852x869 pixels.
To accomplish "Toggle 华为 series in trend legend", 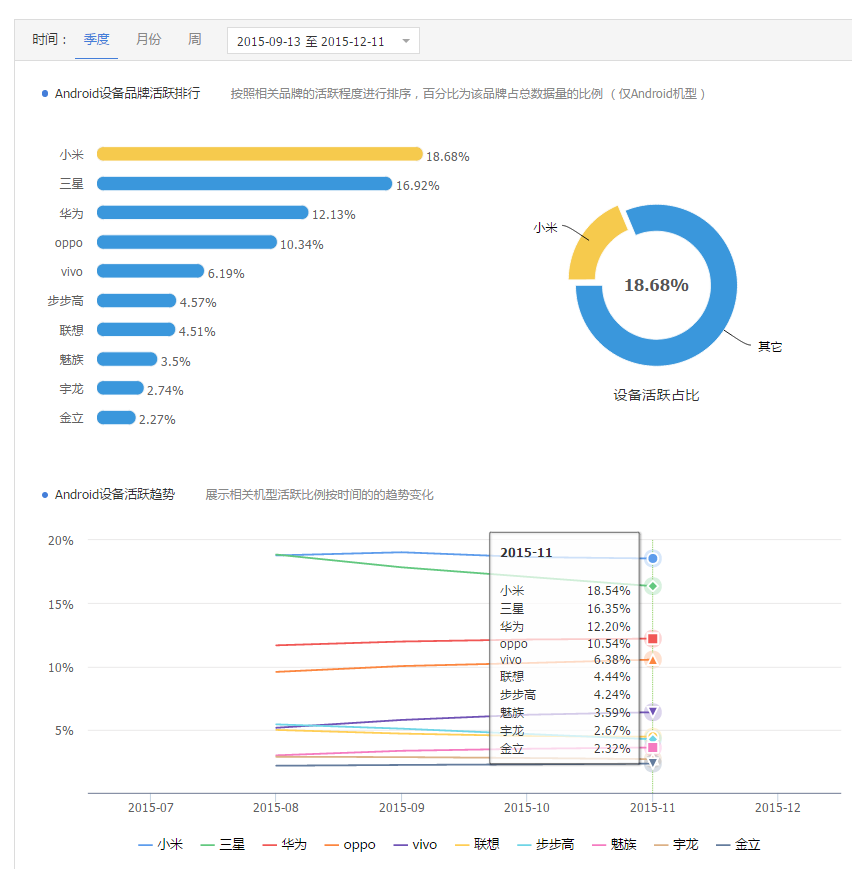I will coord(284,845).
